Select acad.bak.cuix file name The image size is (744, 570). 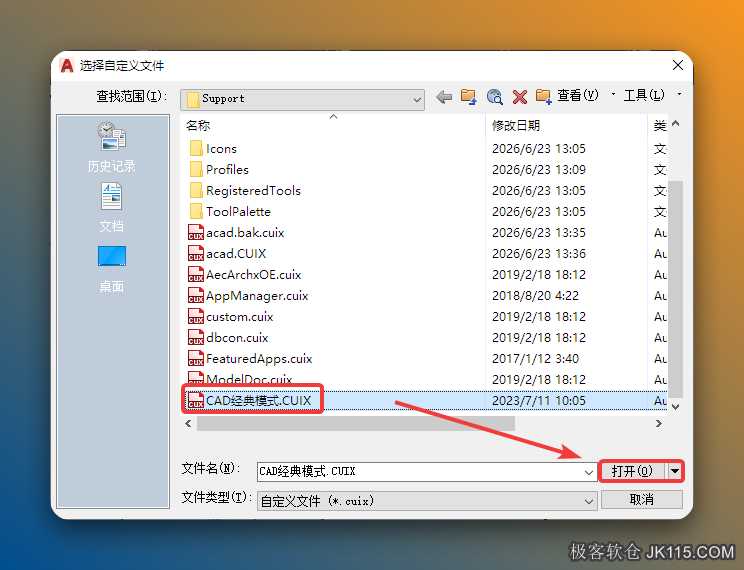click(x=245, y=233)
